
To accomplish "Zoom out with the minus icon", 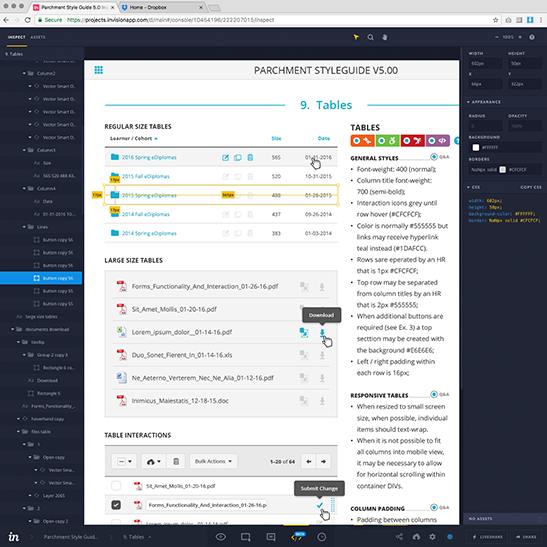I will pos(496,37).
